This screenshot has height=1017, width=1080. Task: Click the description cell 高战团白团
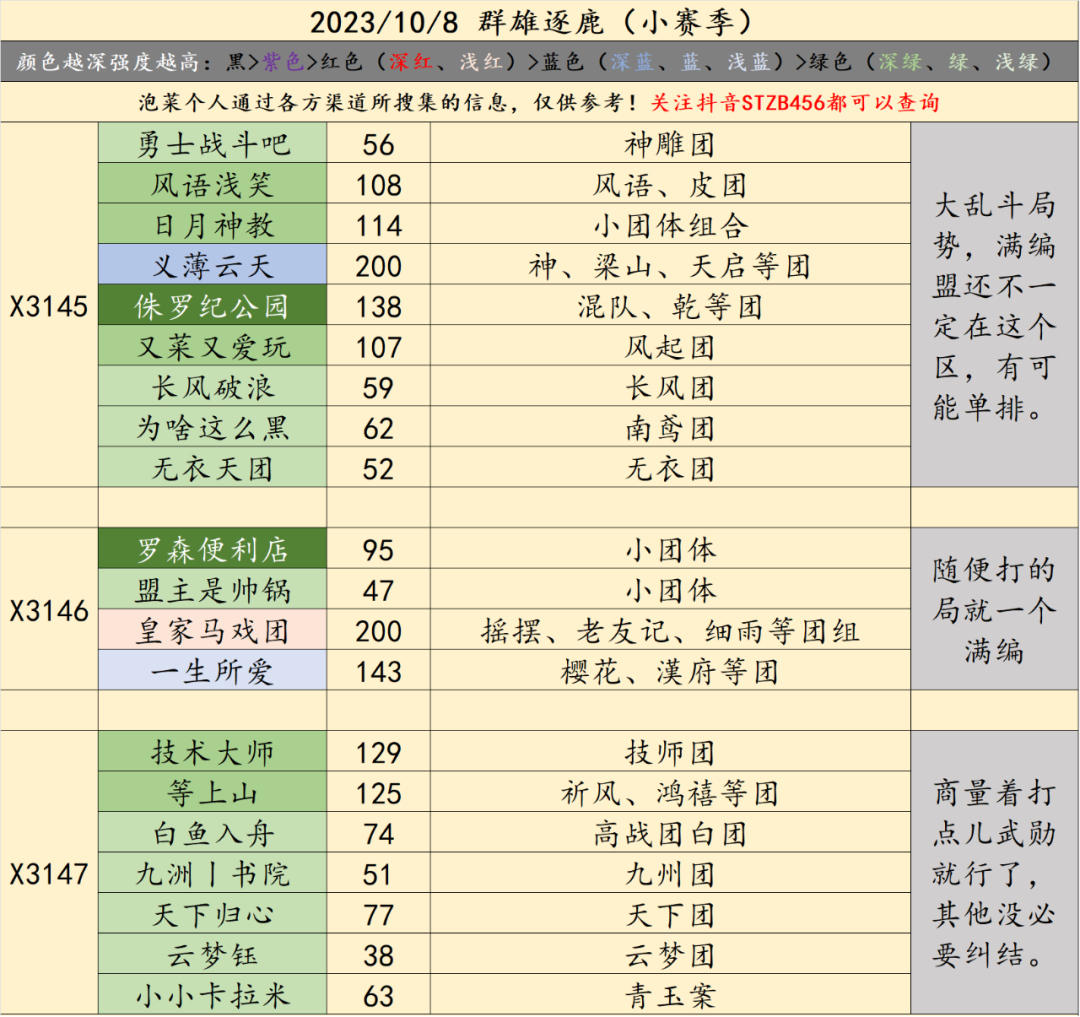(670, 833)
